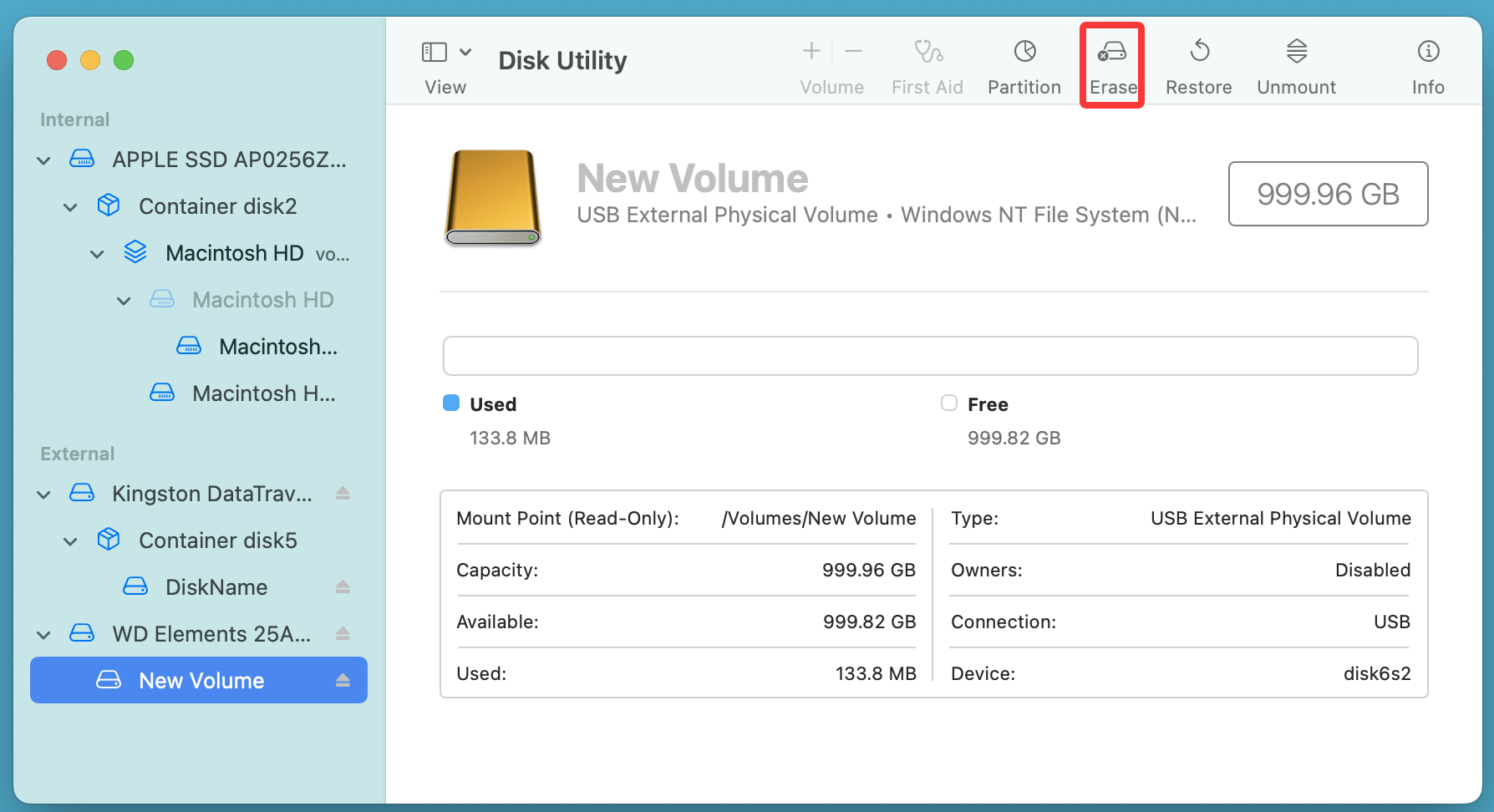Screen dimensions: 1494x812
Task: Select Kingston DataTraveler in the sidebar
Action: [211, 494]
